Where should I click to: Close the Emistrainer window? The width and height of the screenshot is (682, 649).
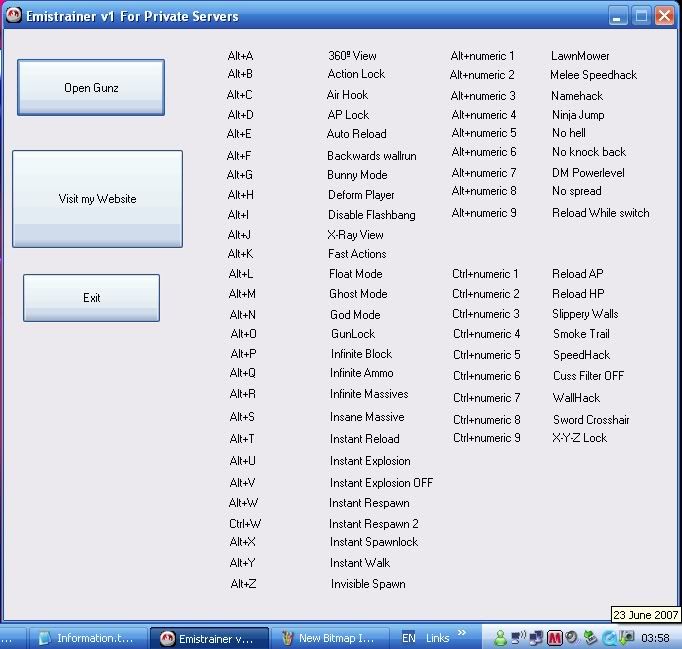tap(665, 16)
